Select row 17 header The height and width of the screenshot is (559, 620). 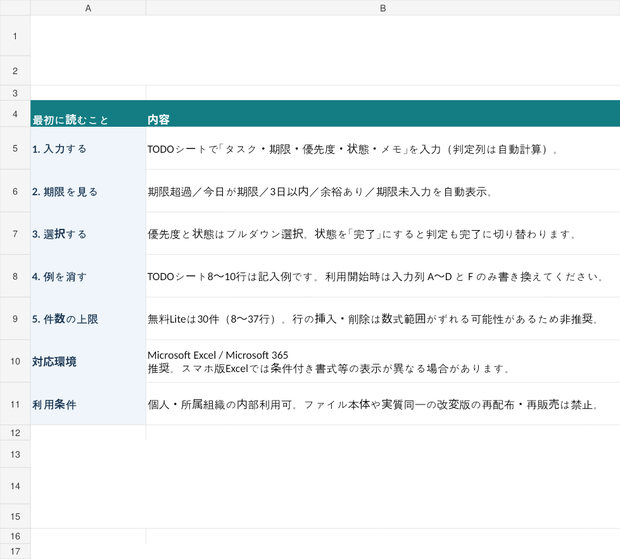(x=15, y=551)
